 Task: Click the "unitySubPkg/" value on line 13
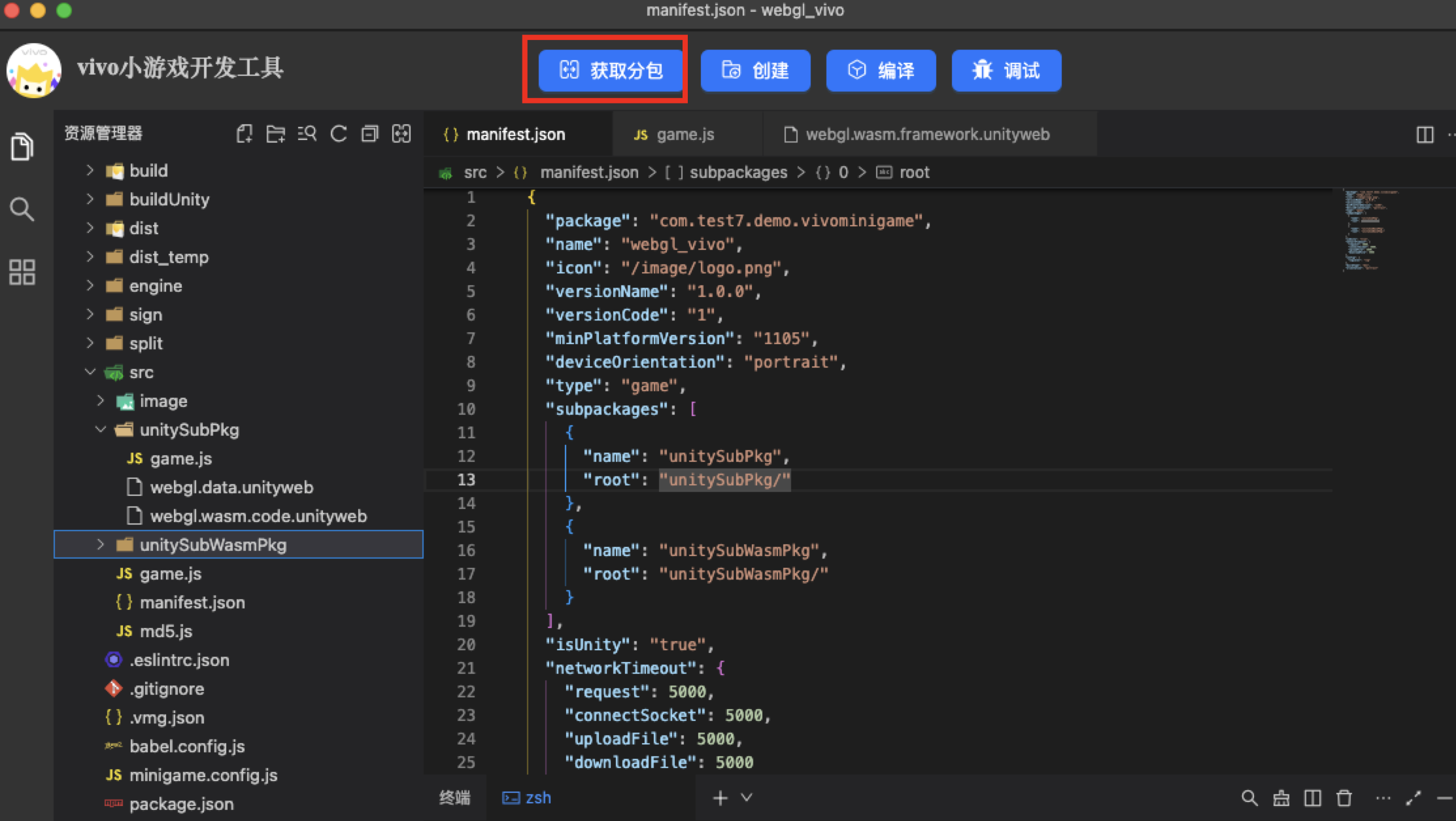point(724,480)
